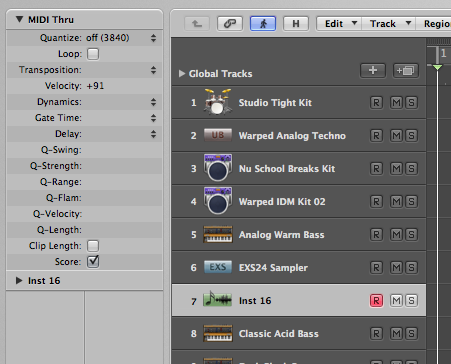Solo the Analog Warm Bass track
Screen dimensions: 451x364
tap(412, 235)
